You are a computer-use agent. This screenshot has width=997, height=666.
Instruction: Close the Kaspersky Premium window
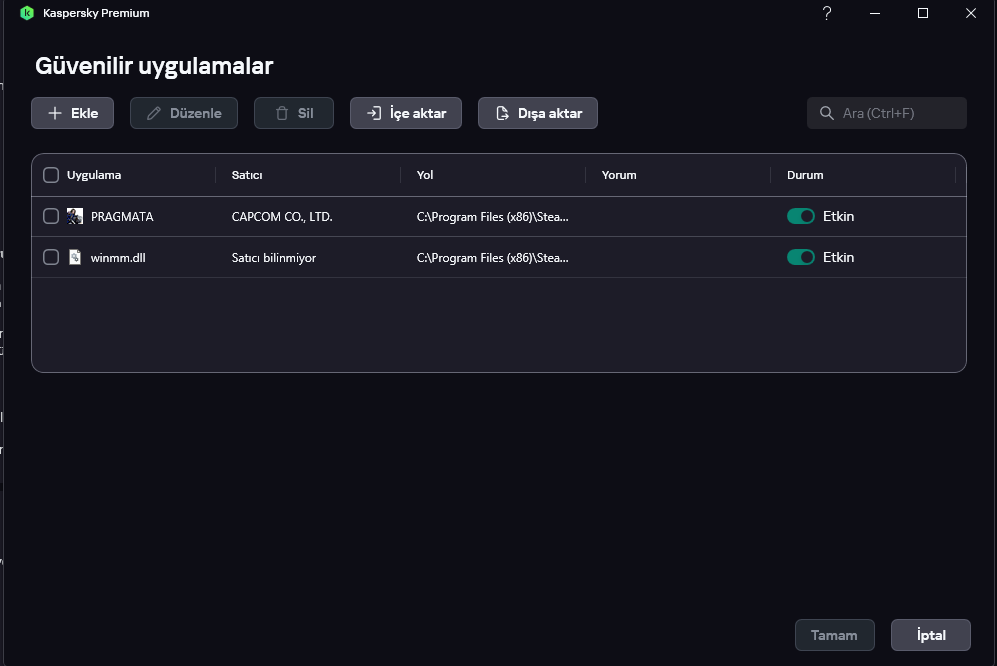[971, 13]
